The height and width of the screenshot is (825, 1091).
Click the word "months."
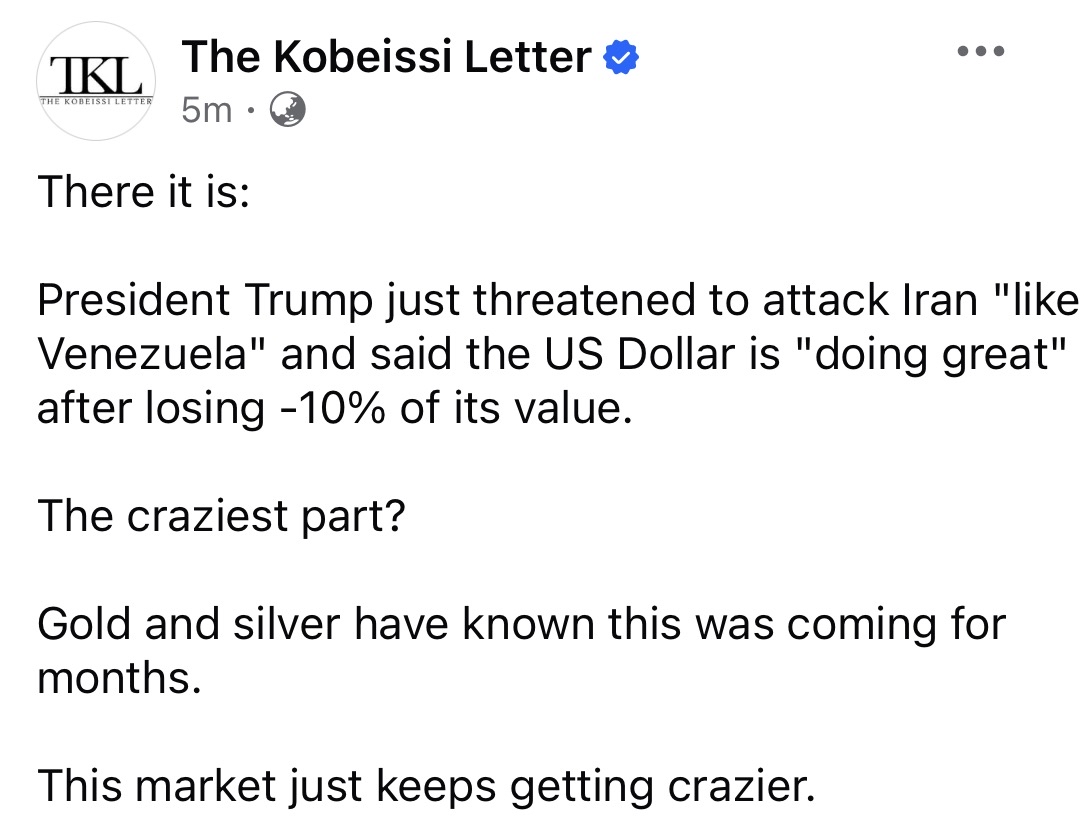[x=116, y=679]
